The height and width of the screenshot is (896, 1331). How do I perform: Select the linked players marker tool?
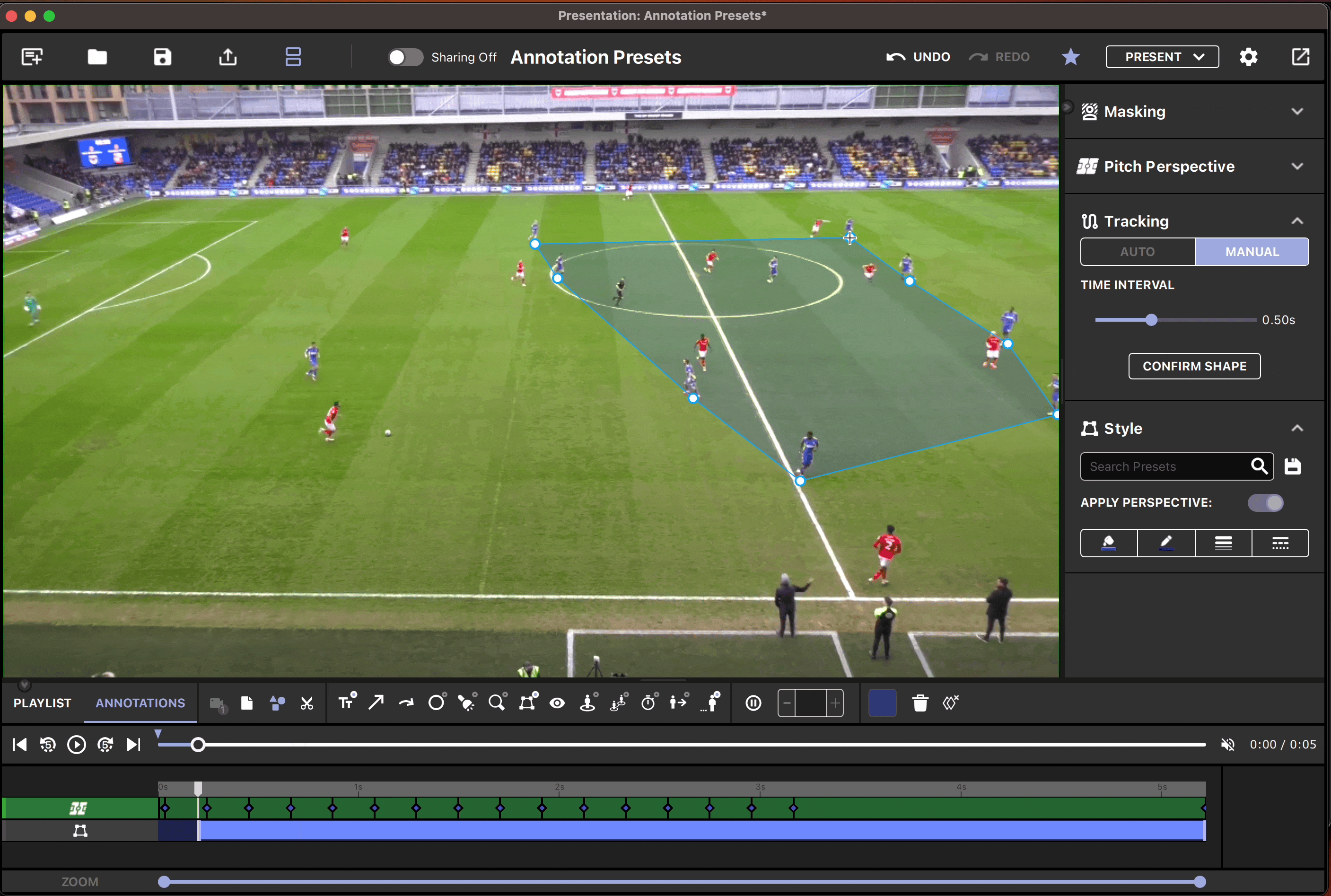pos(619,702)
